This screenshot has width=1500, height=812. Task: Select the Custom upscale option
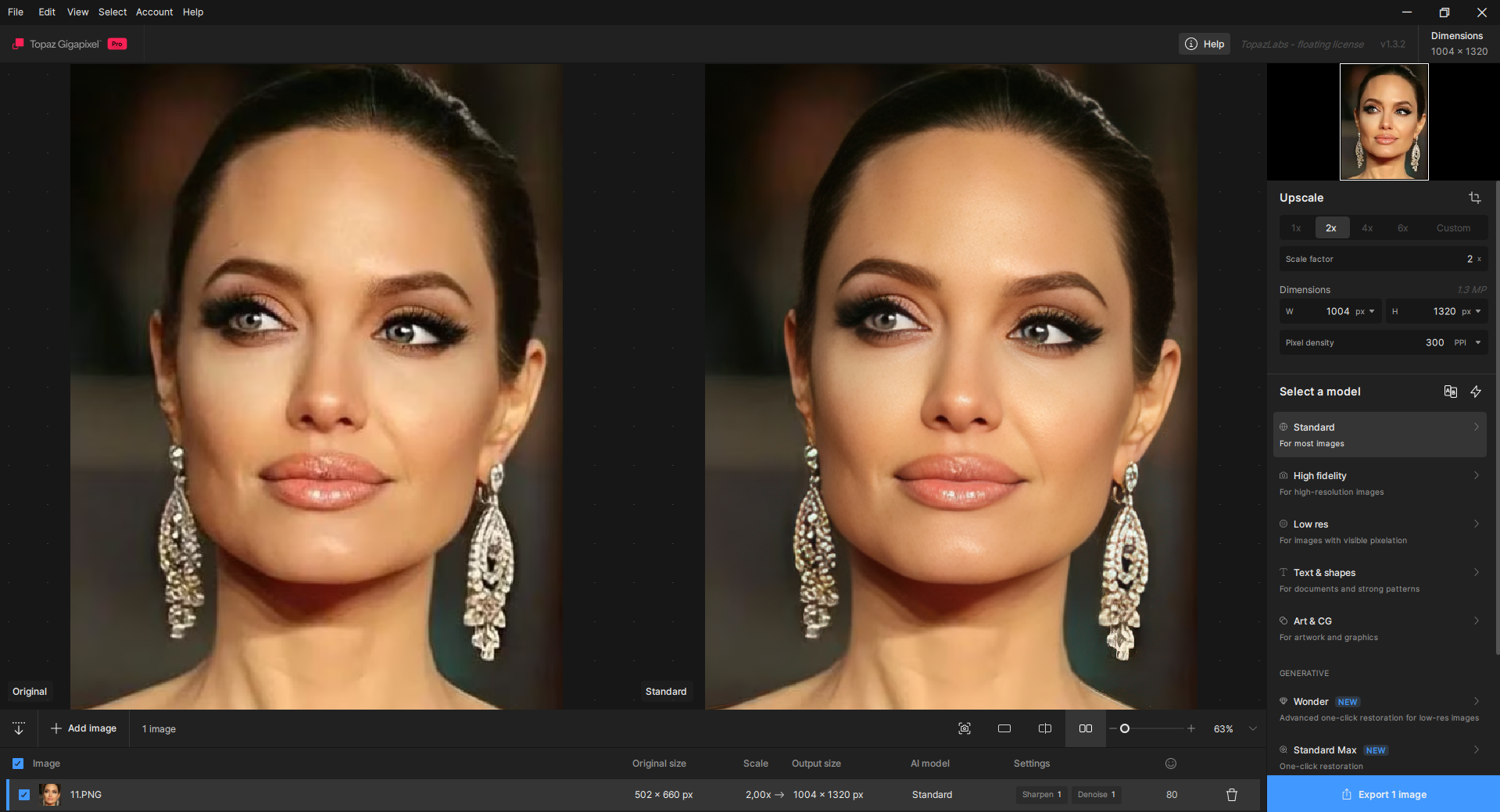tap(1453, 228)
